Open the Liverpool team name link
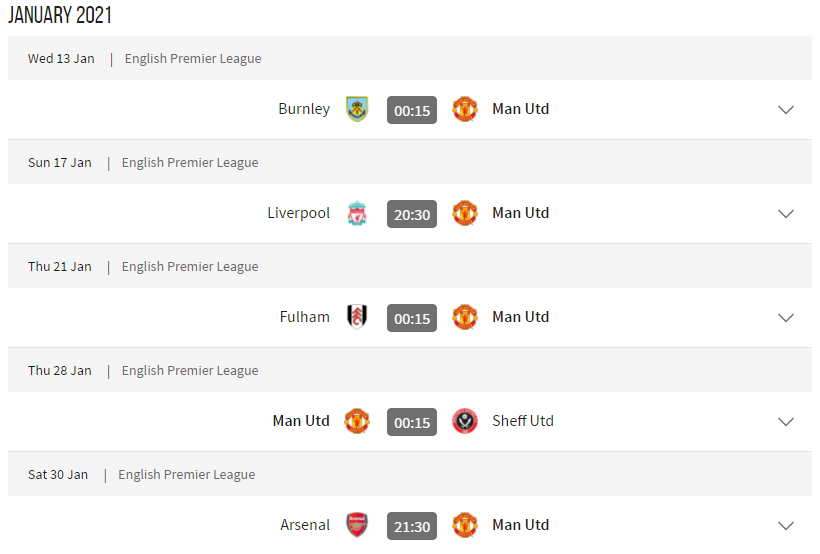This screenshot has width=820, height=554. click(x=298, y=213)
